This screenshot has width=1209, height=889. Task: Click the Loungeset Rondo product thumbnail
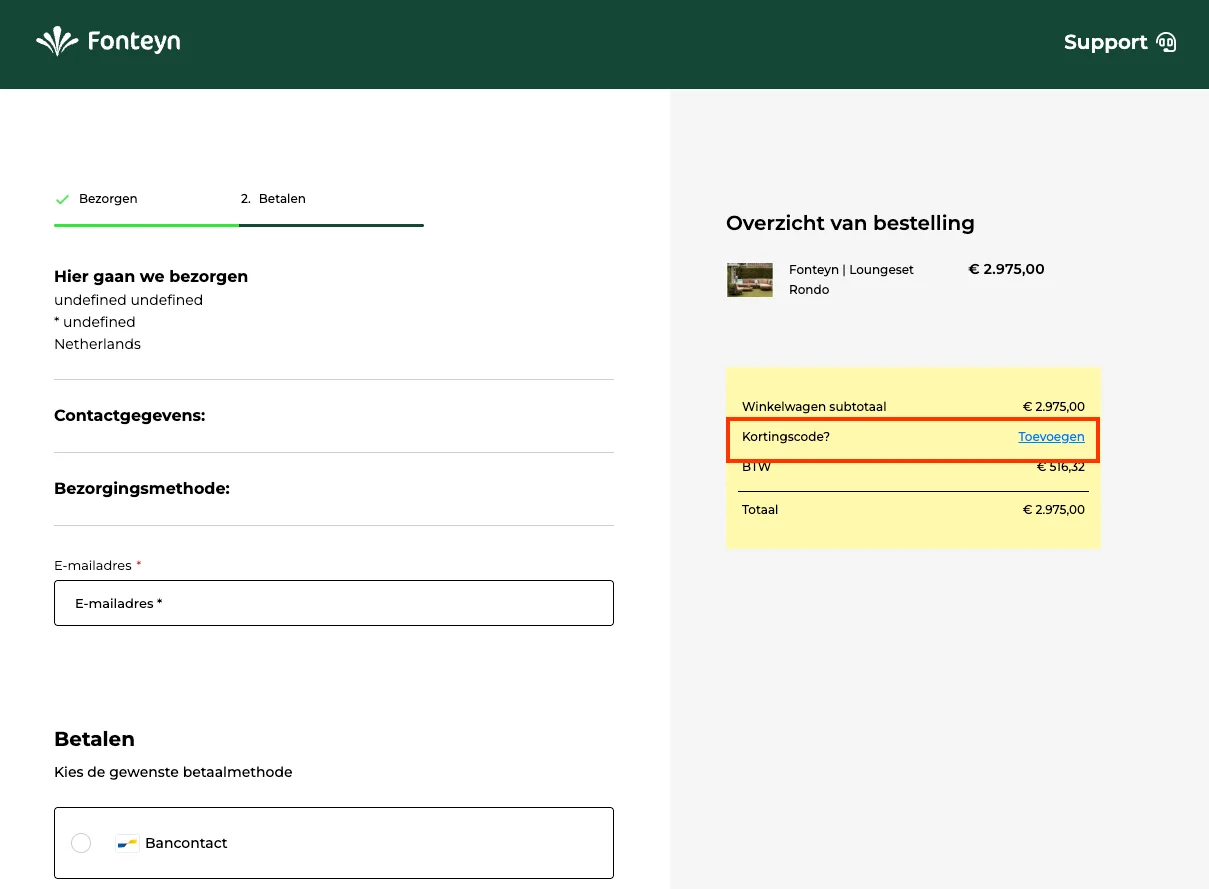(749, 280)
